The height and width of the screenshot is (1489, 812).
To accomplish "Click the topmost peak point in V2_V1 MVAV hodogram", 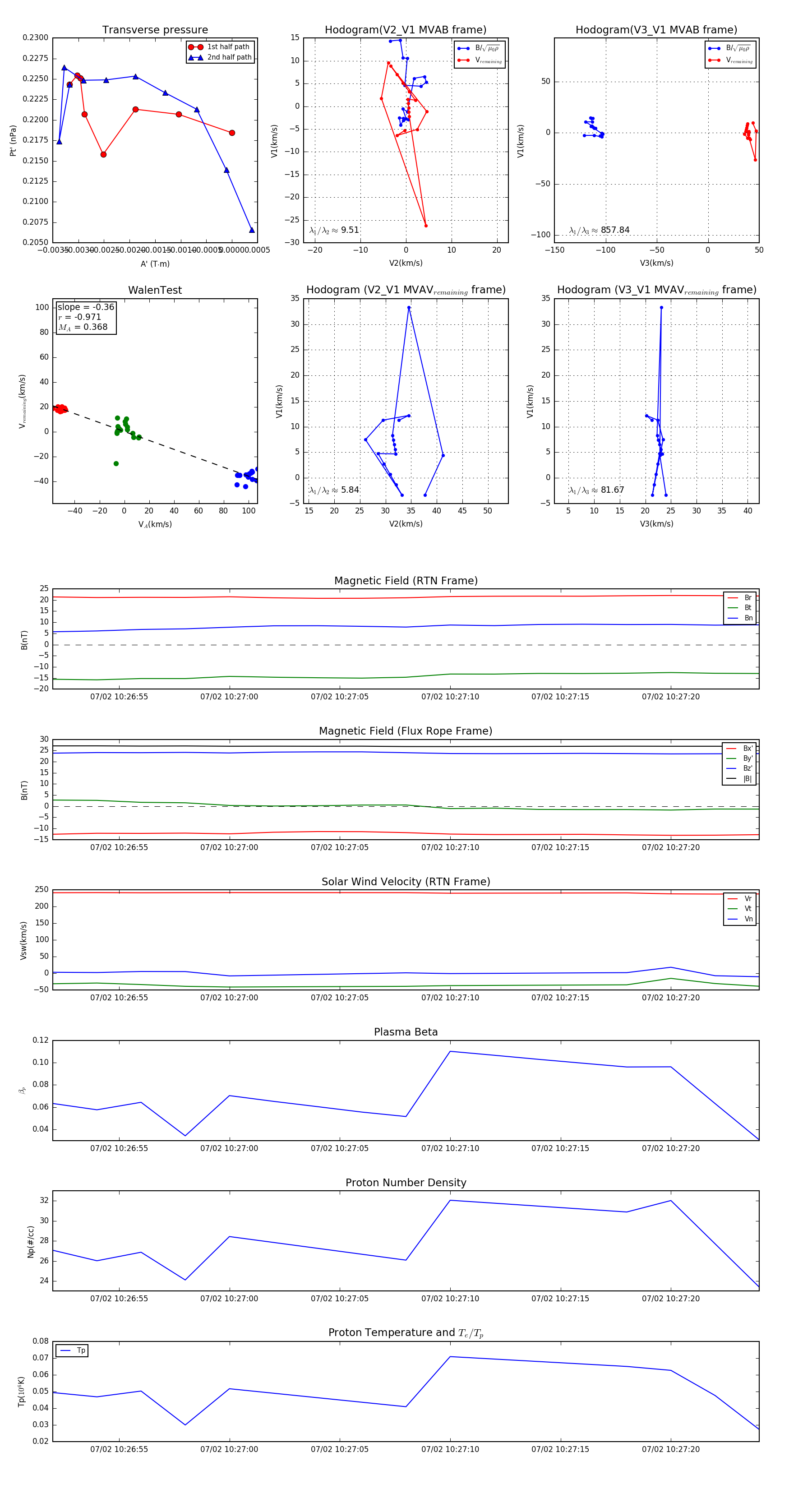I will coord(409,308).
